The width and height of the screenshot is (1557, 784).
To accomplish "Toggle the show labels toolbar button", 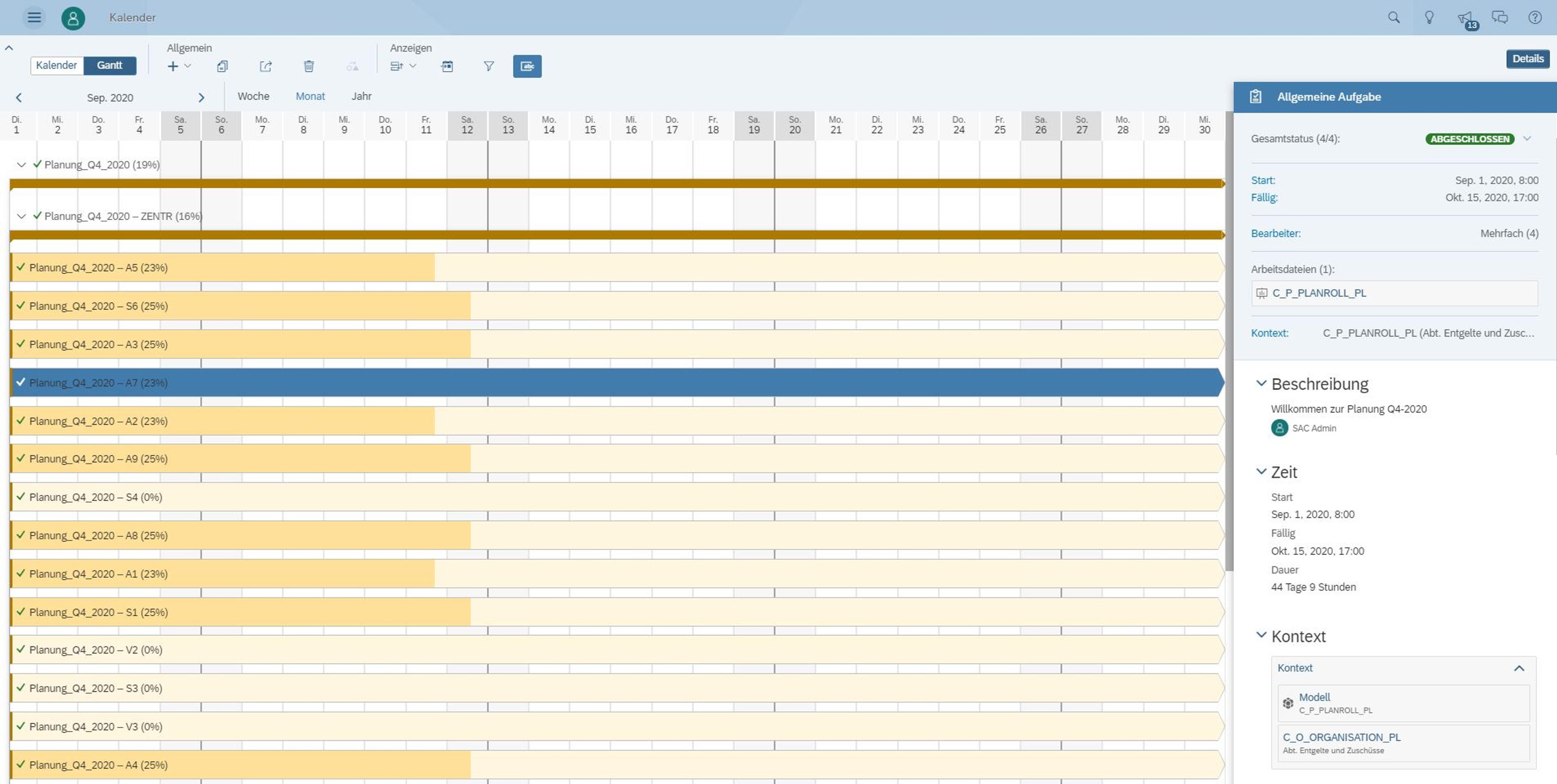I will click(x=527, y=66).
